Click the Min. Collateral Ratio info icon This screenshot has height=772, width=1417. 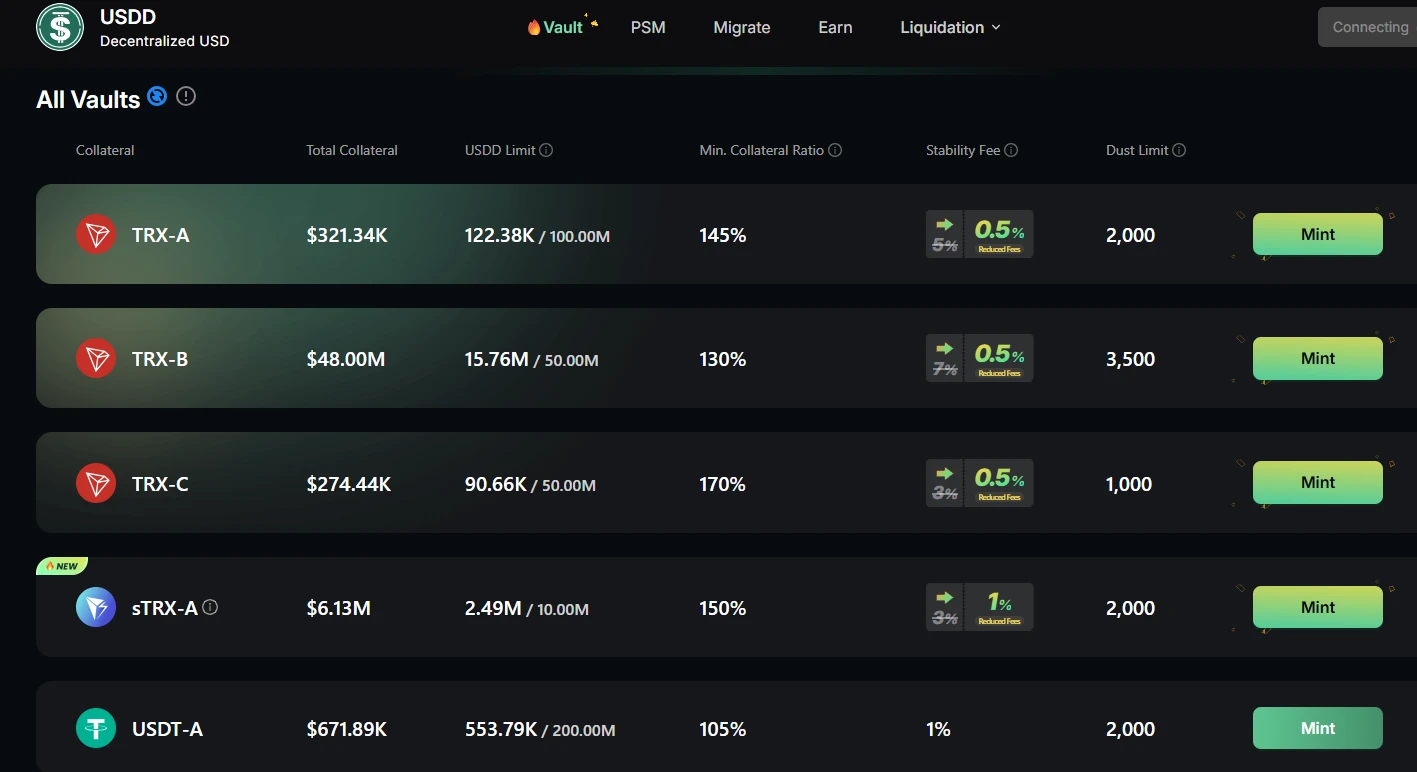834,150
